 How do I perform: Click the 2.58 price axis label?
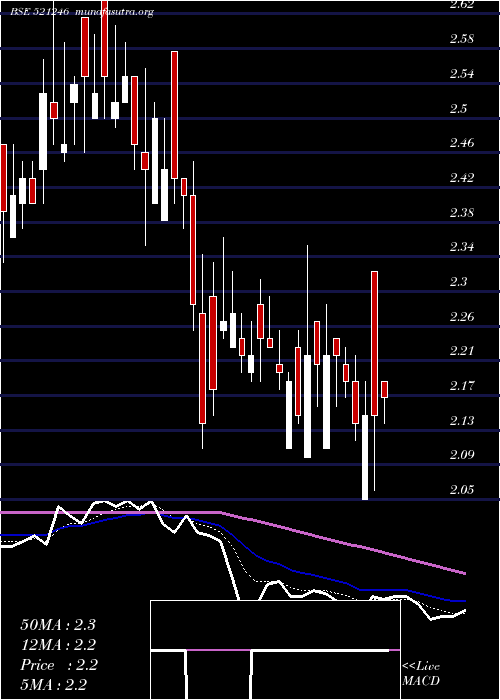click(462, 38)
